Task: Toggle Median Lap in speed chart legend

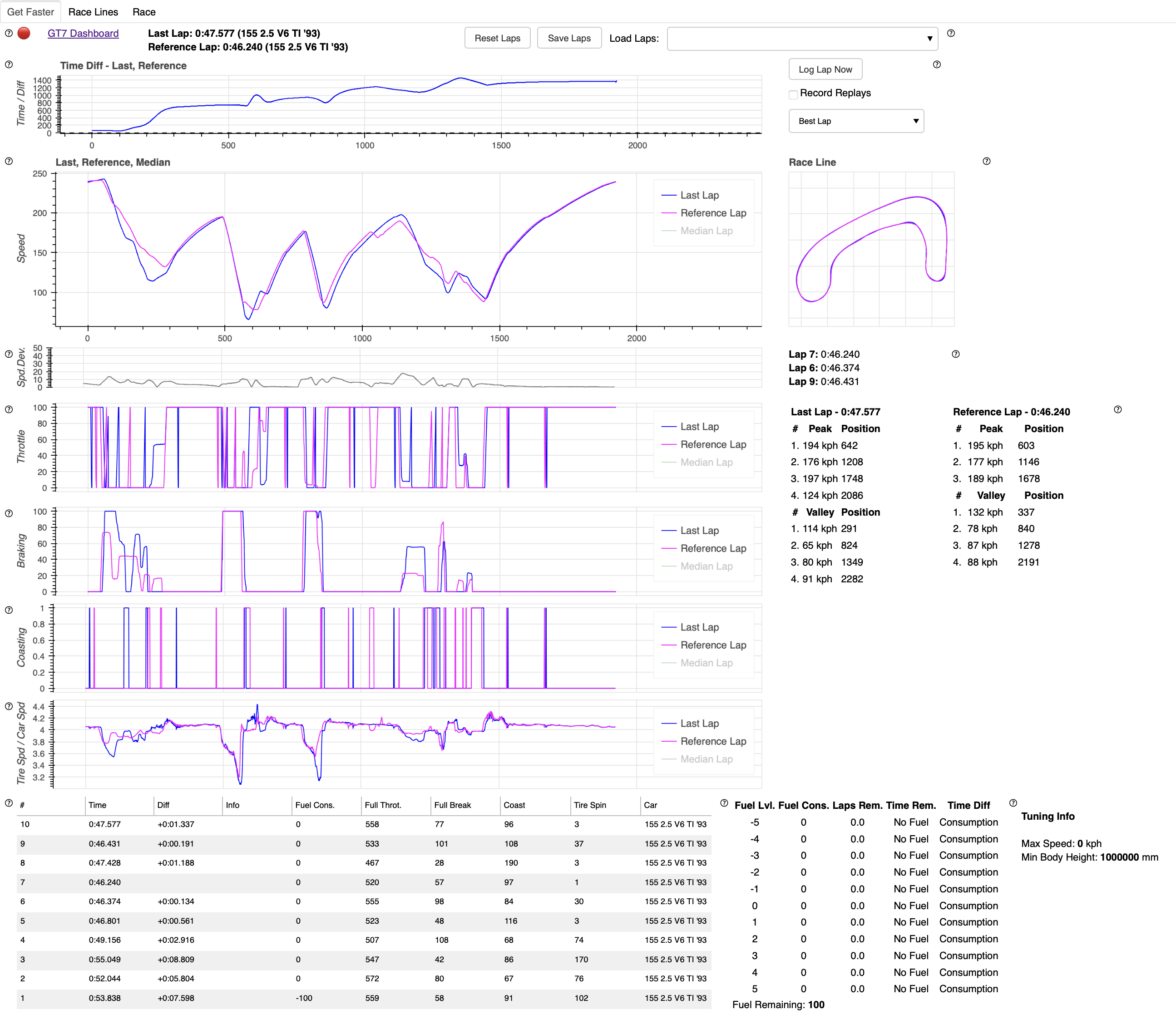Action: coord(706,231)
